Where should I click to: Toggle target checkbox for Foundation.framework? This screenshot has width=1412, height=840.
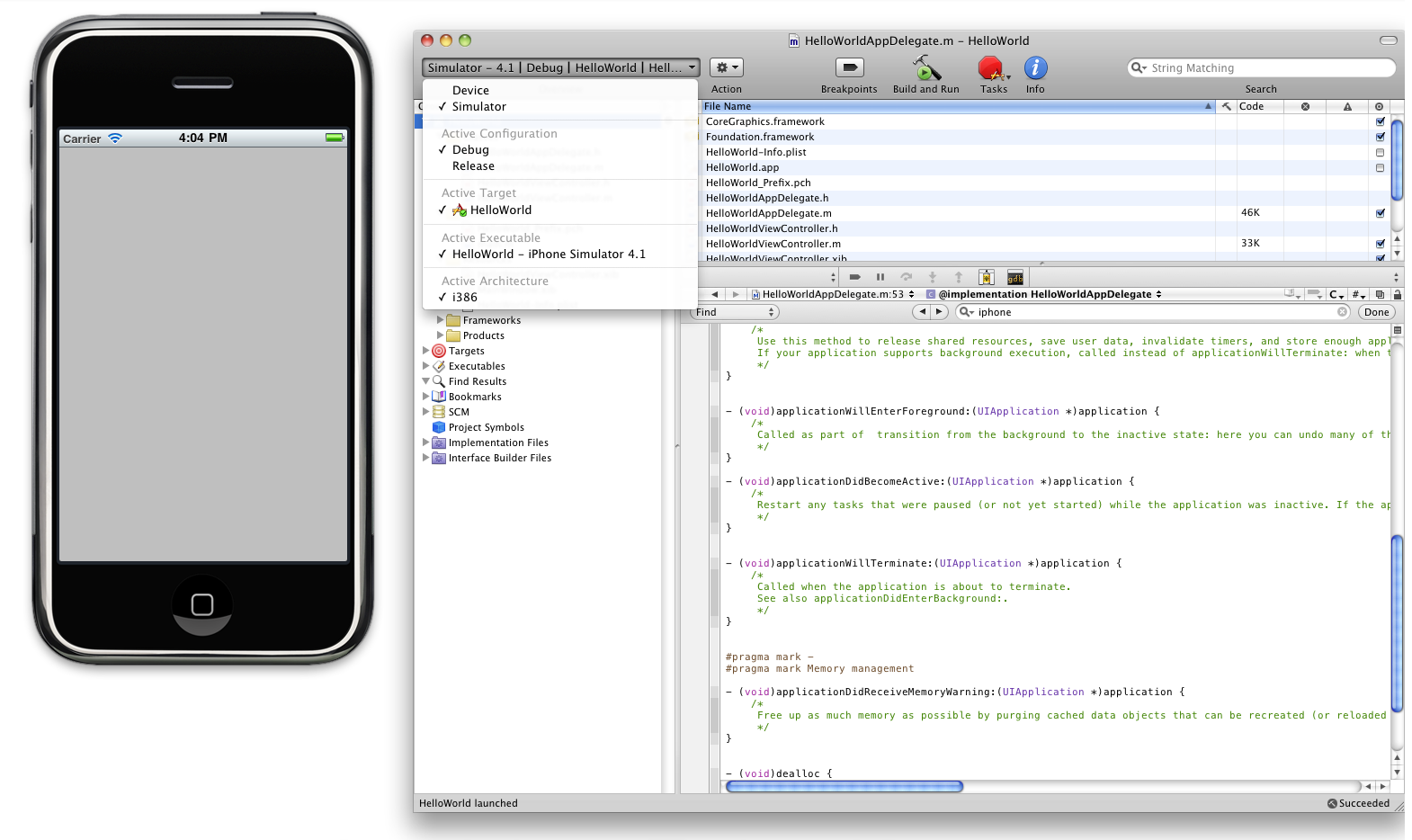click(x=1380, y=137)
